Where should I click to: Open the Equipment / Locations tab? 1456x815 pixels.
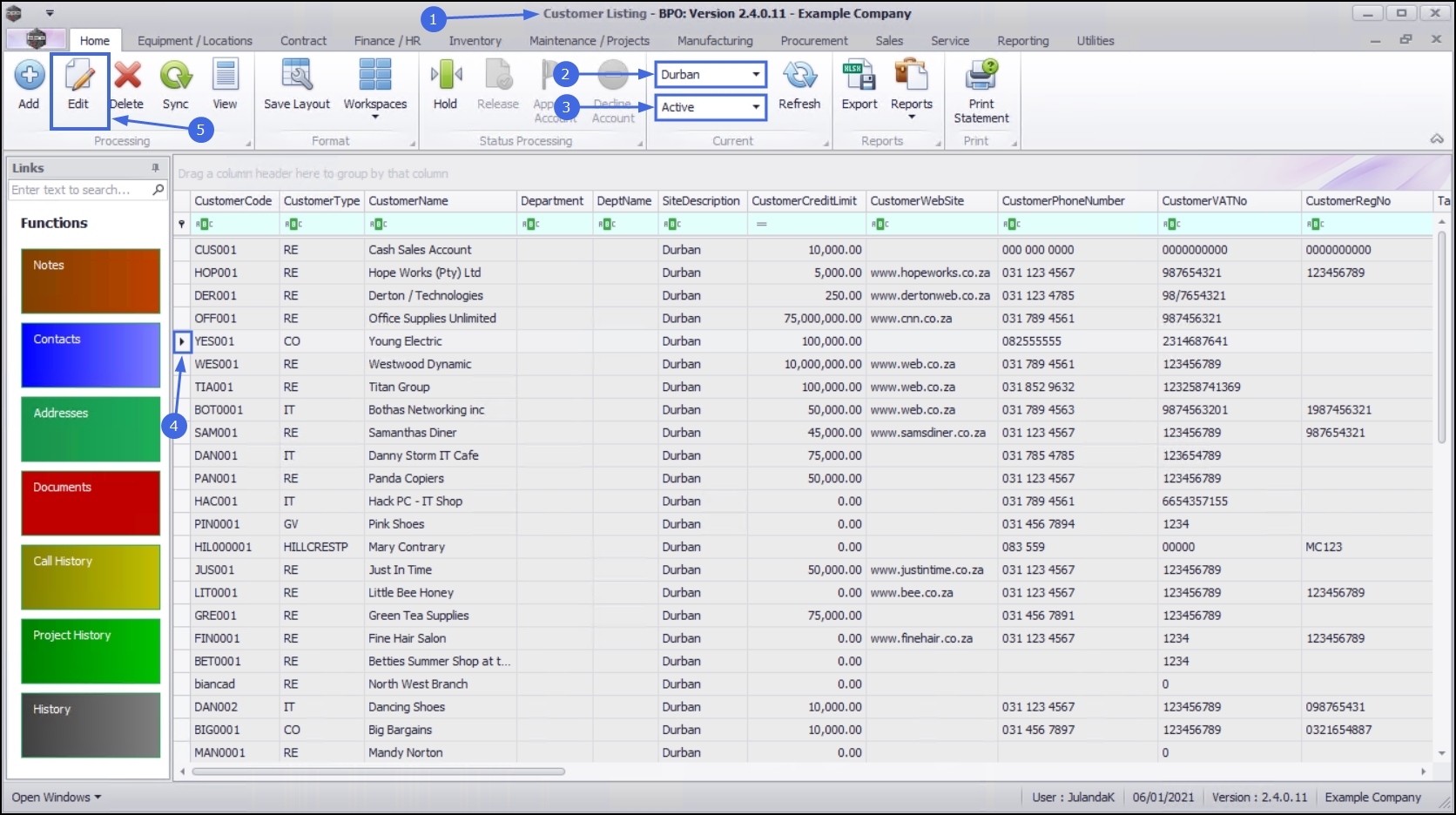[x=195, y=40]
